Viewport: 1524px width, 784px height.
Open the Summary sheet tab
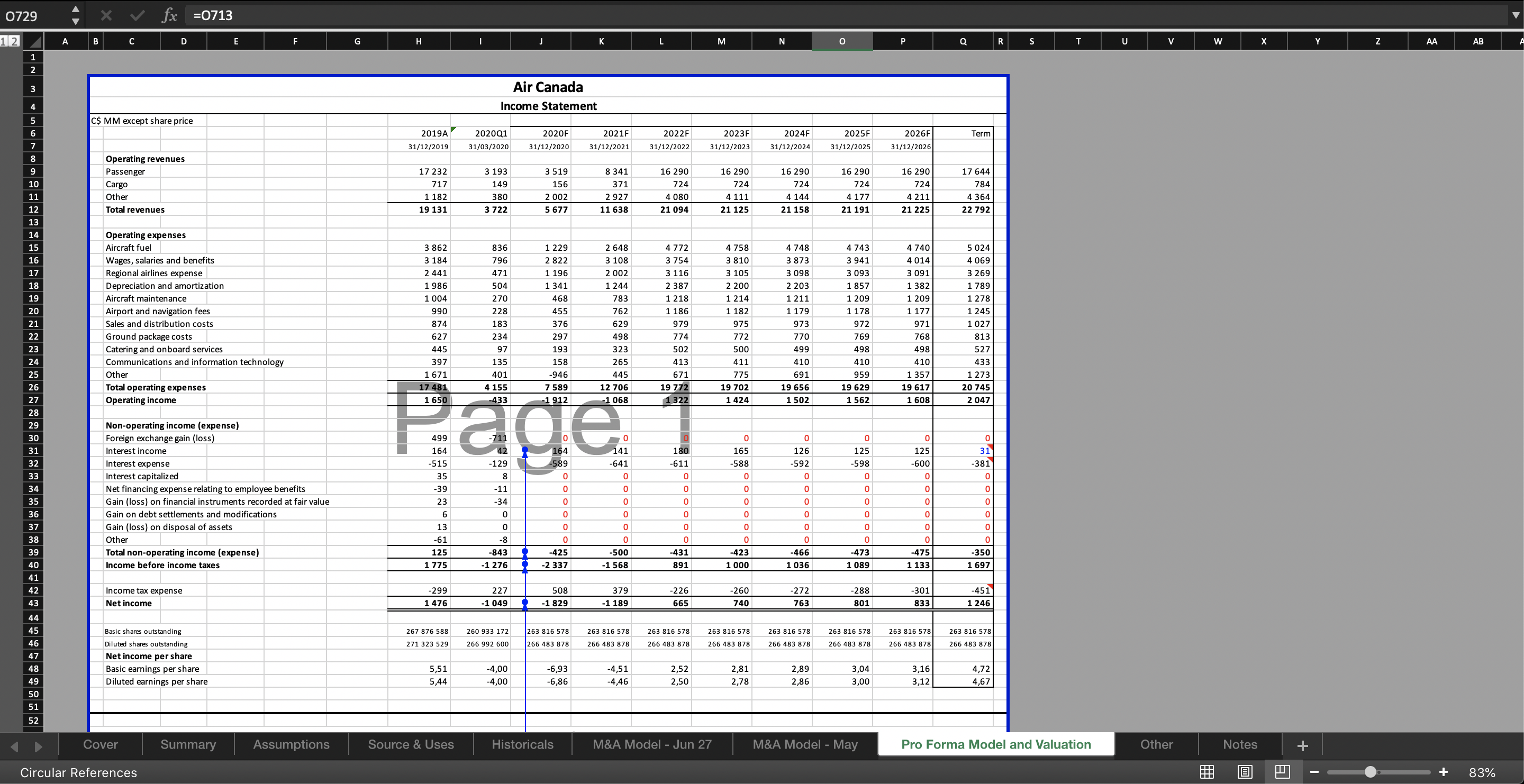tap(188, 744)
